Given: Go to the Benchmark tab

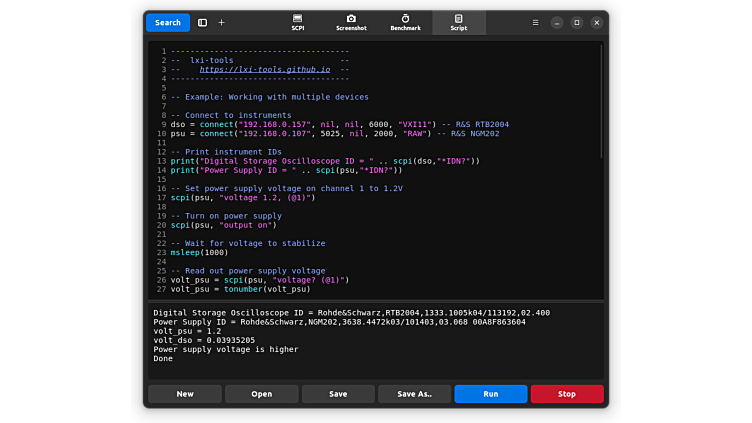Looking at the screenshot, I should tap(405, 22).
